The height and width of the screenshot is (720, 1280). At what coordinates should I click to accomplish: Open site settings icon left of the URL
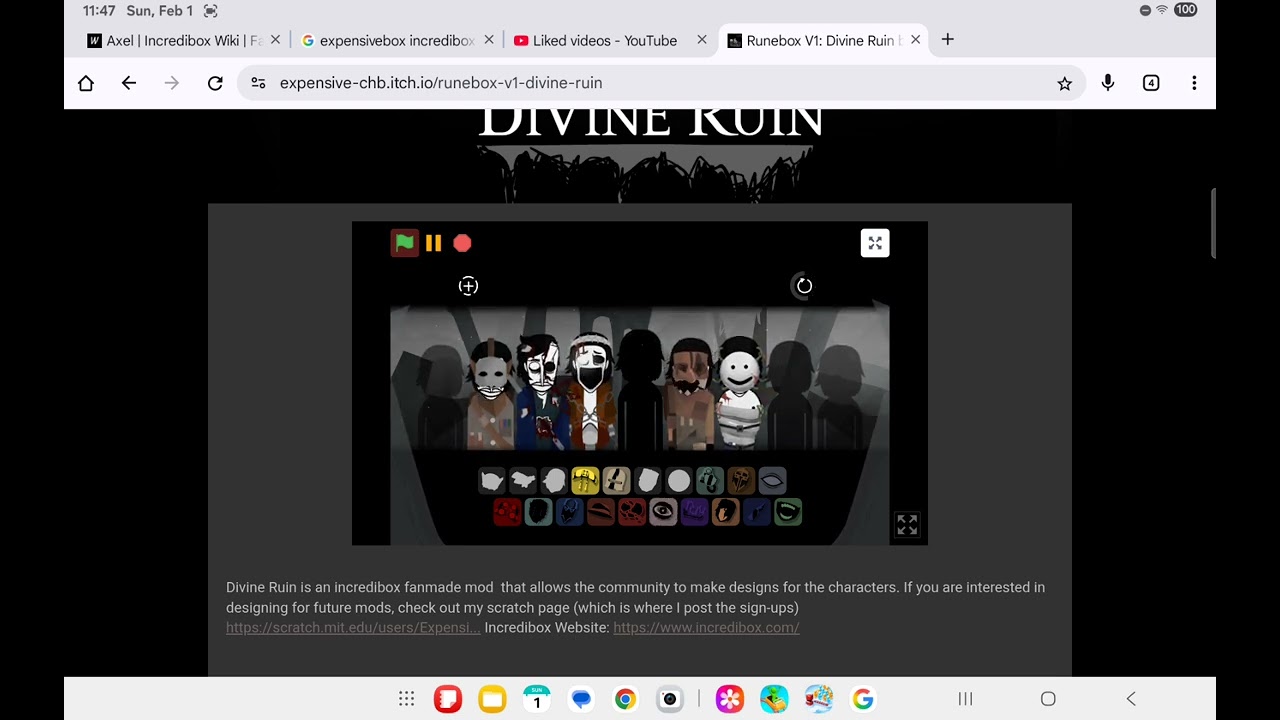point(259,83)
